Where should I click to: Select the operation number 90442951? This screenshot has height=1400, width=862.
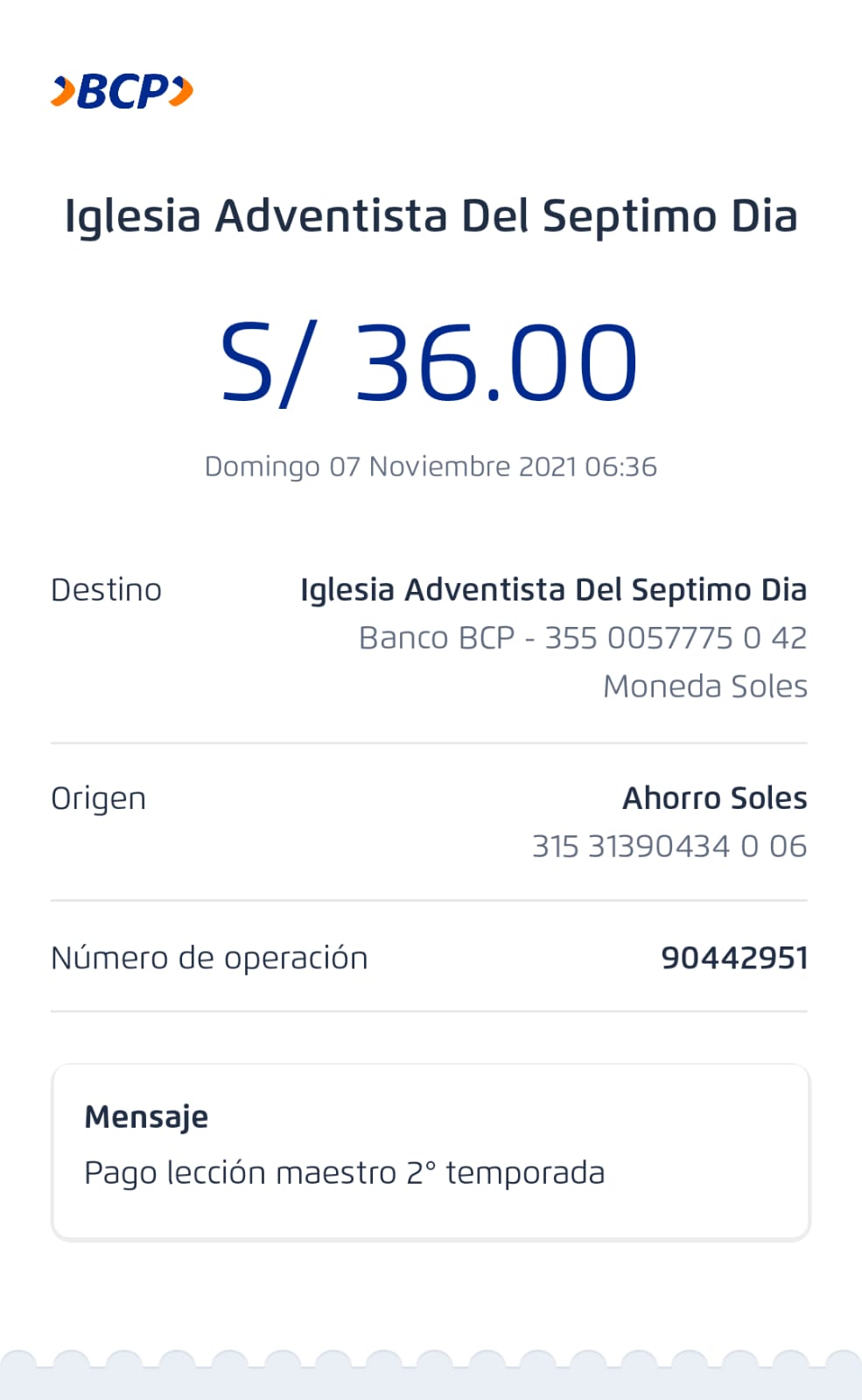pos(733,958)
